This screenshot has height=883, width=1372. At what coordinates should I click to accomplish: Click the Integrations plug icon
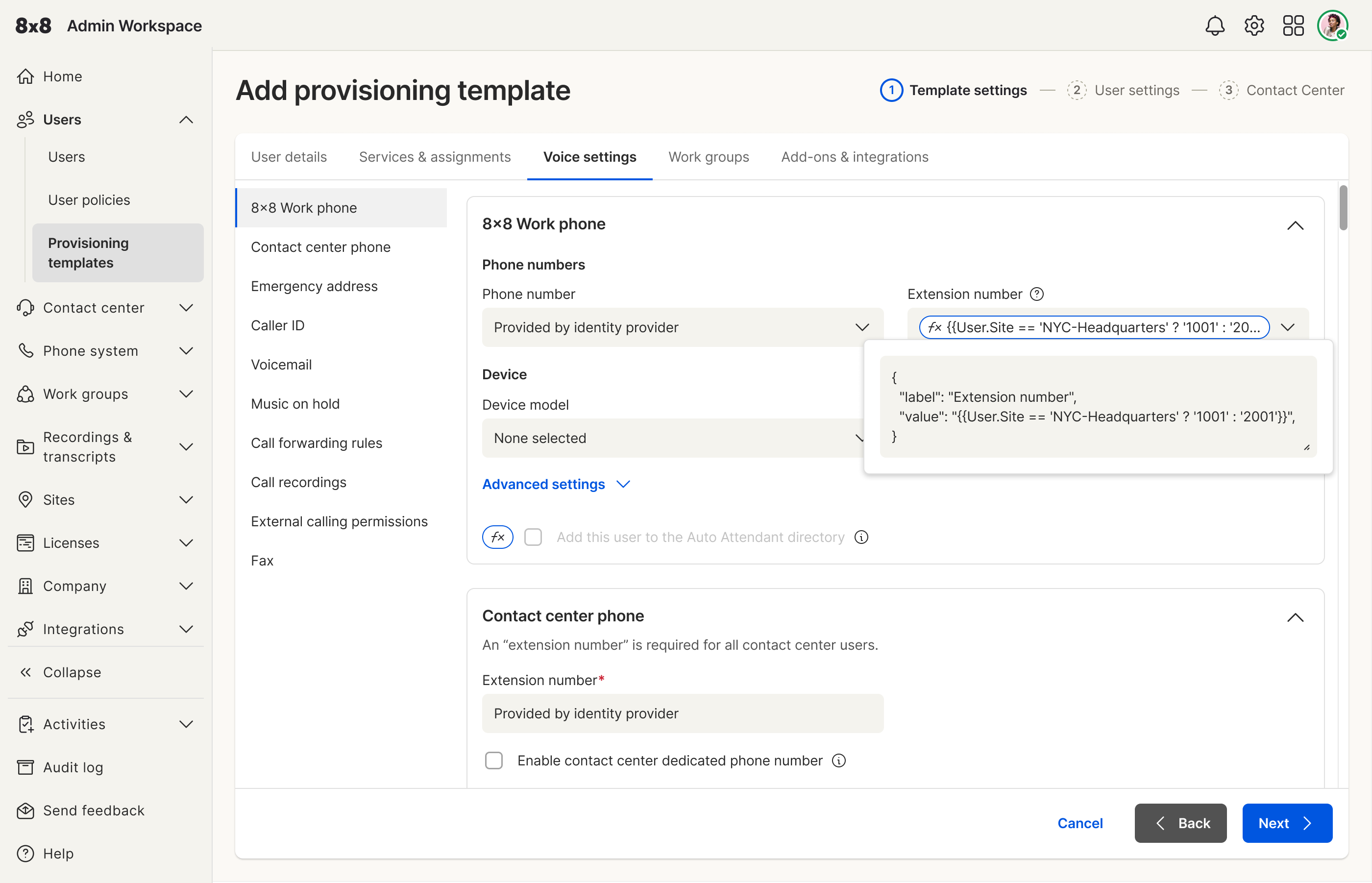pos(25,629)
